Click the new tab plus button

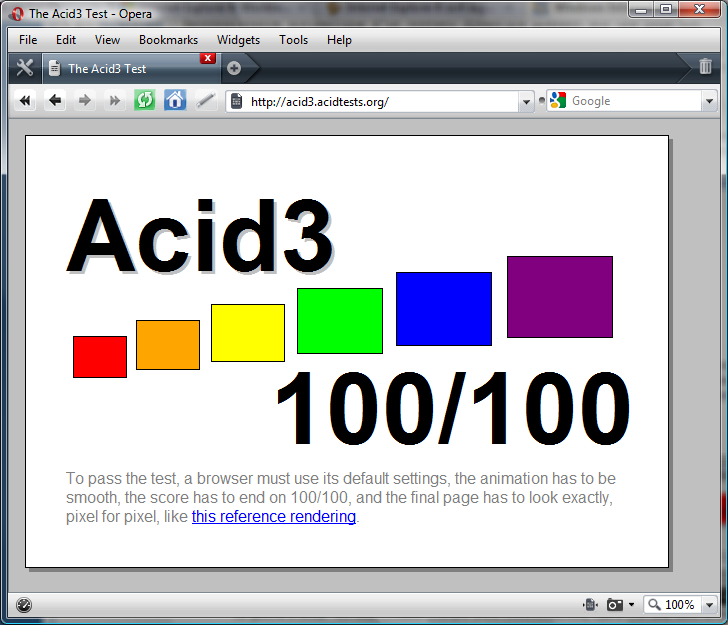[233, 68]
